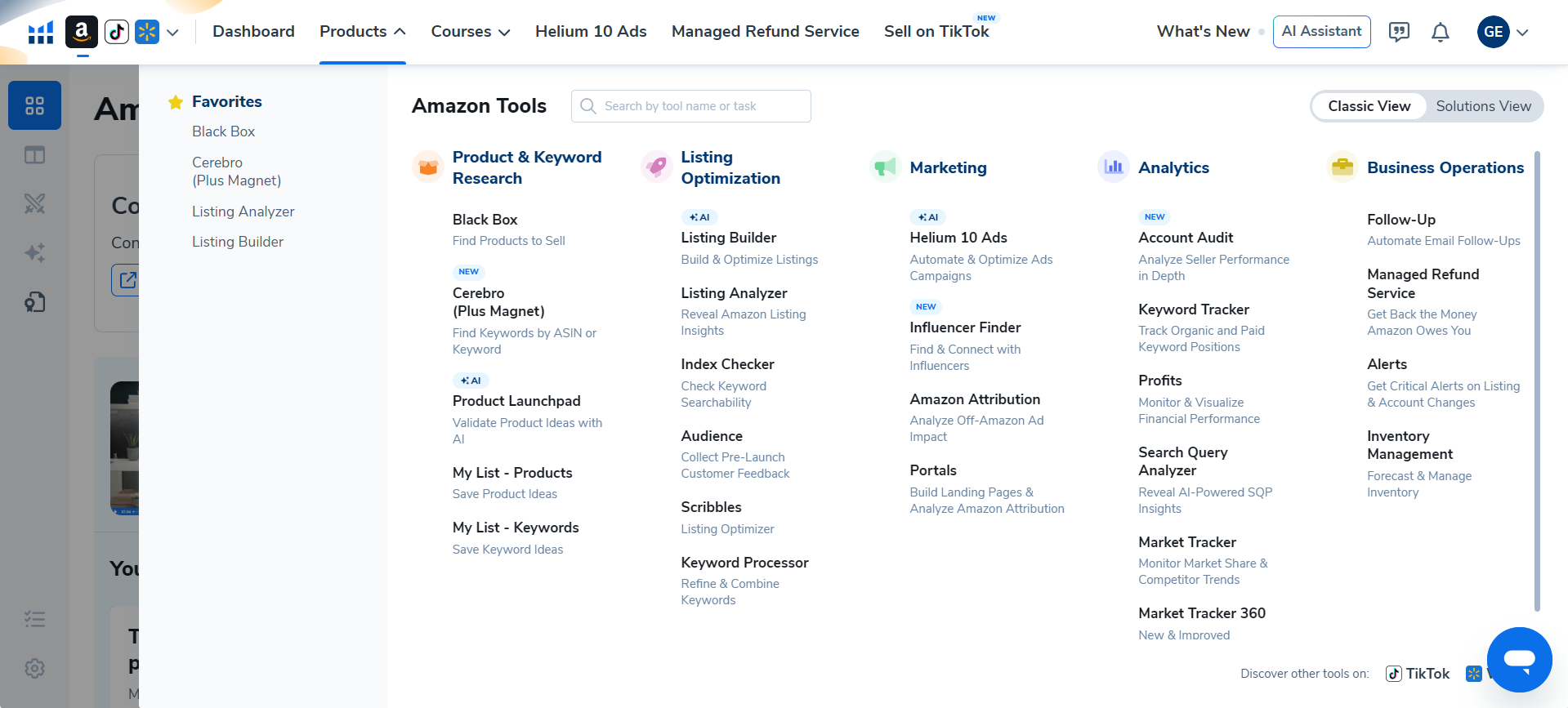The image size is (1568, 708).
Task: Open Amazon Attribution tool
Action: tap(975, 399)
